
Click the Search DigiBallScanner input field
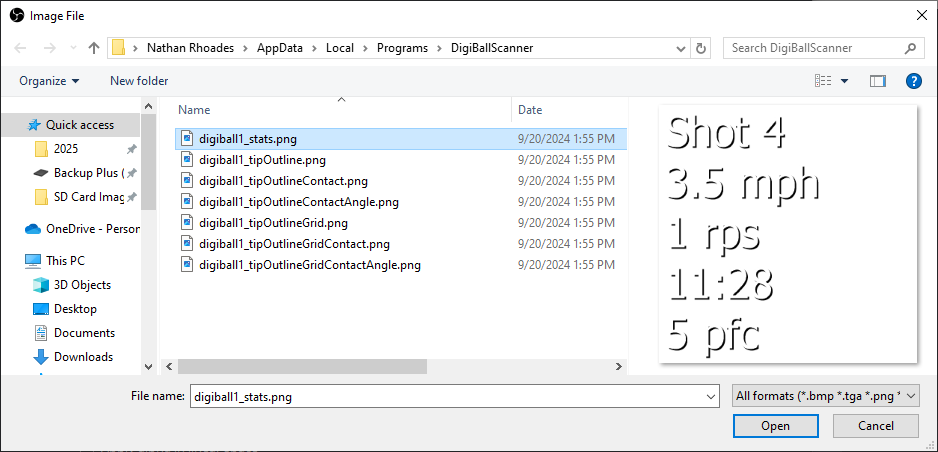pos(815,48)
